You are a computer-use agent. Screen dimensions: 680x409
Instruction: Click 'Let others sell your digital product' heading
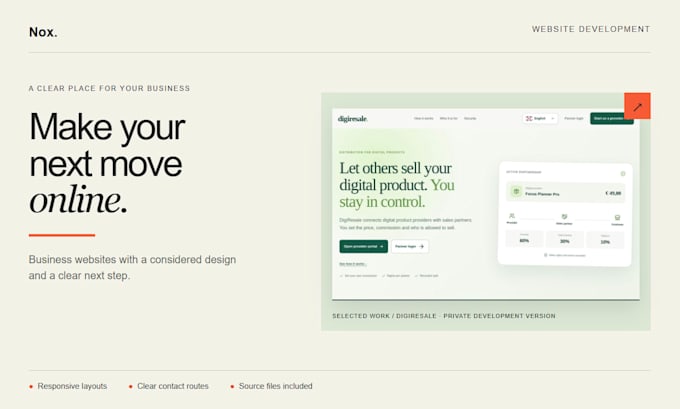point(397,185)
